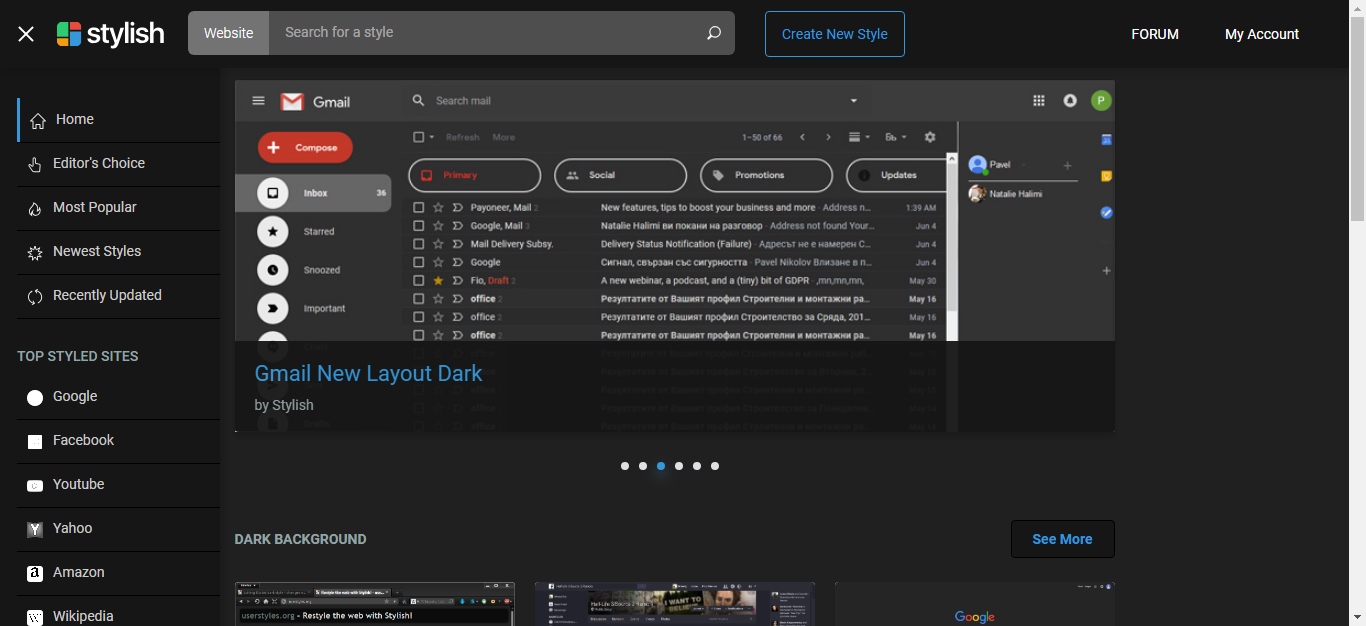Open Gmail New Layout Dark style title
The height and width of the screenshot is (626, 1366).
click(368, 374)
